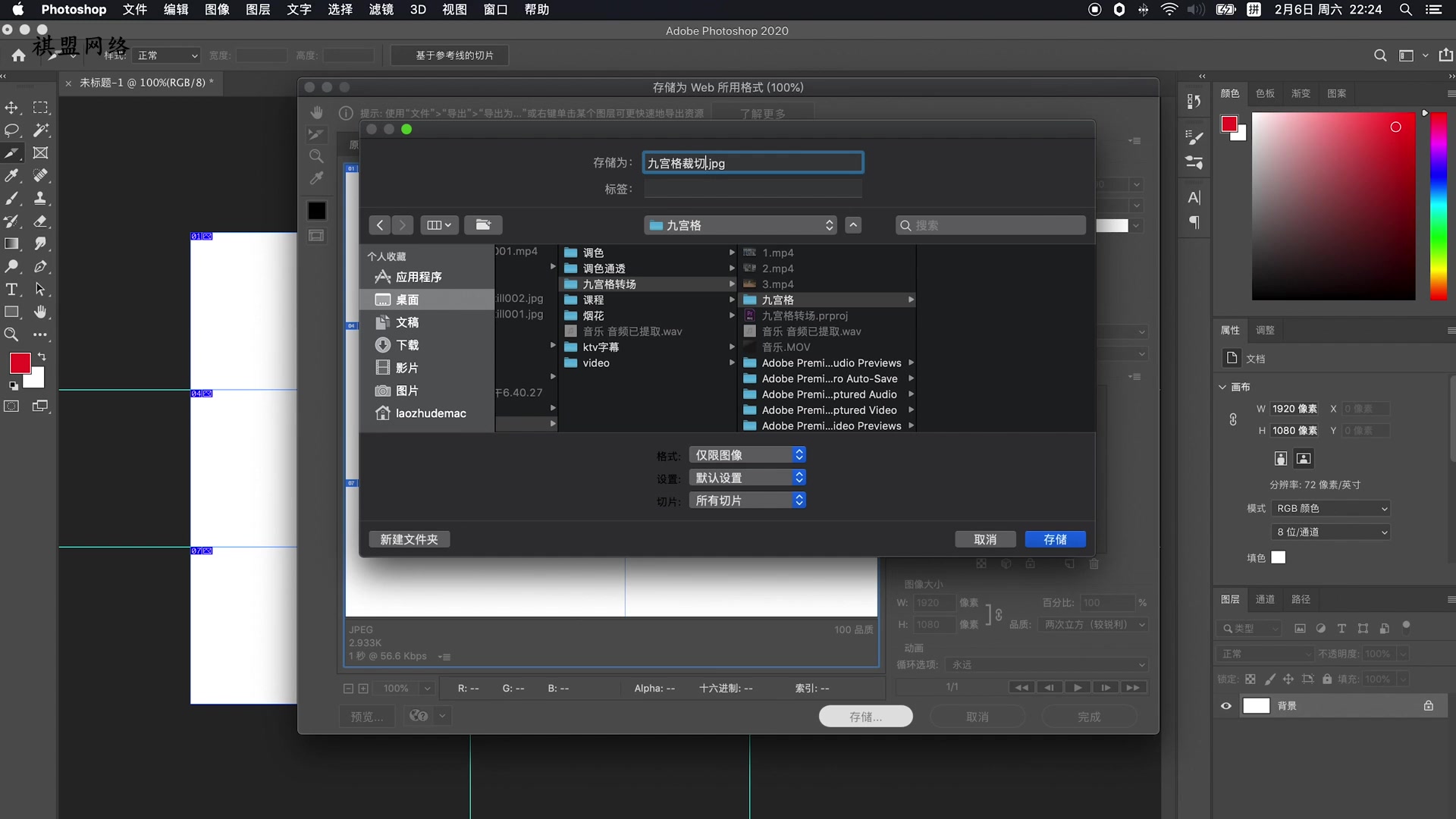Select the Frame tool

pos(40,153)
